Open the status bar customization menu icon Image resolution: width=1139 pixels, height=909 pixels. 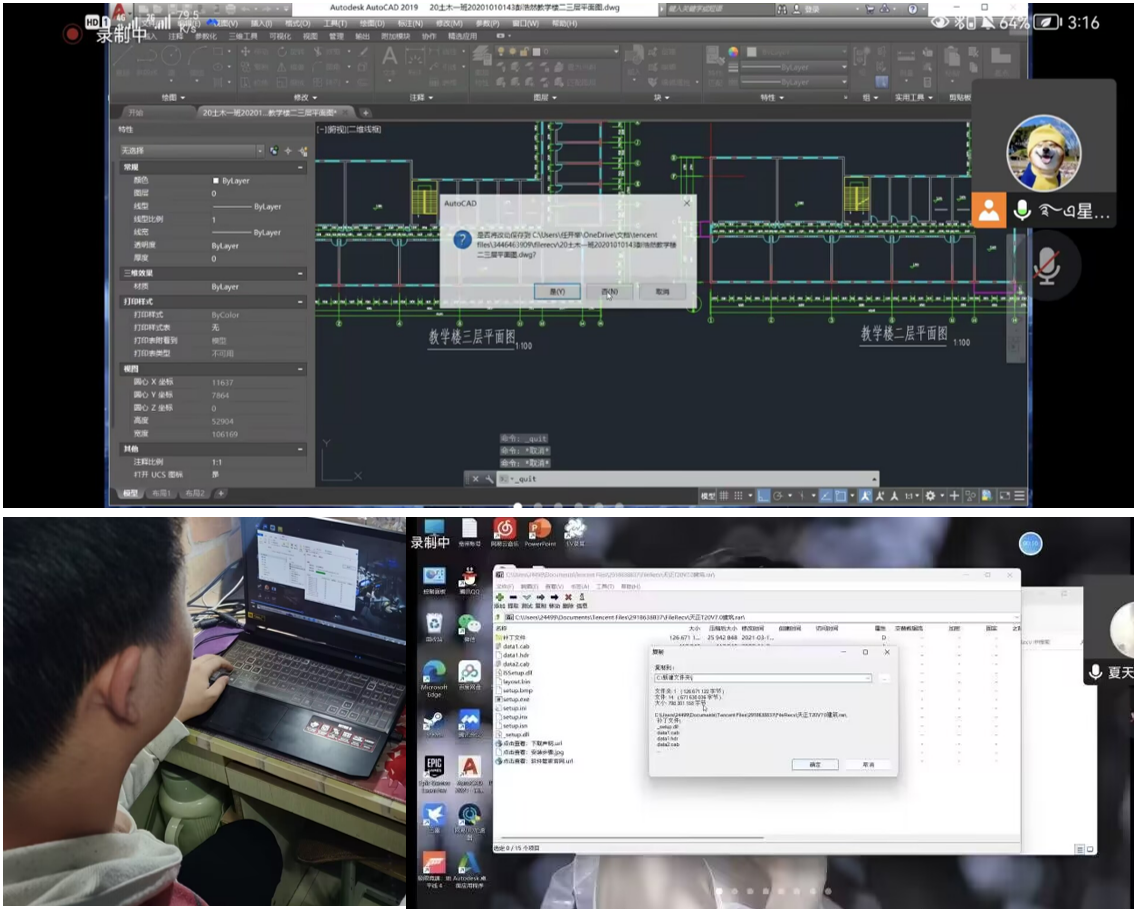(1019, 496)
